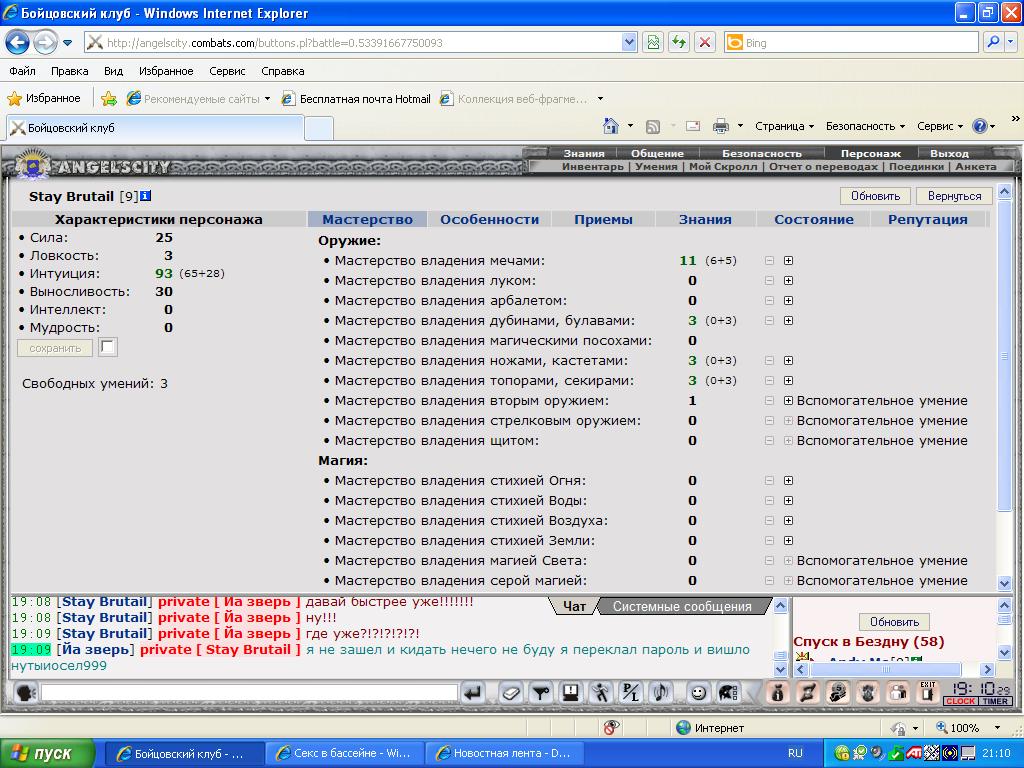Increase bow mastery with its plus button
This screenshot has width=1024, height=768.
[x=788, y=281]
